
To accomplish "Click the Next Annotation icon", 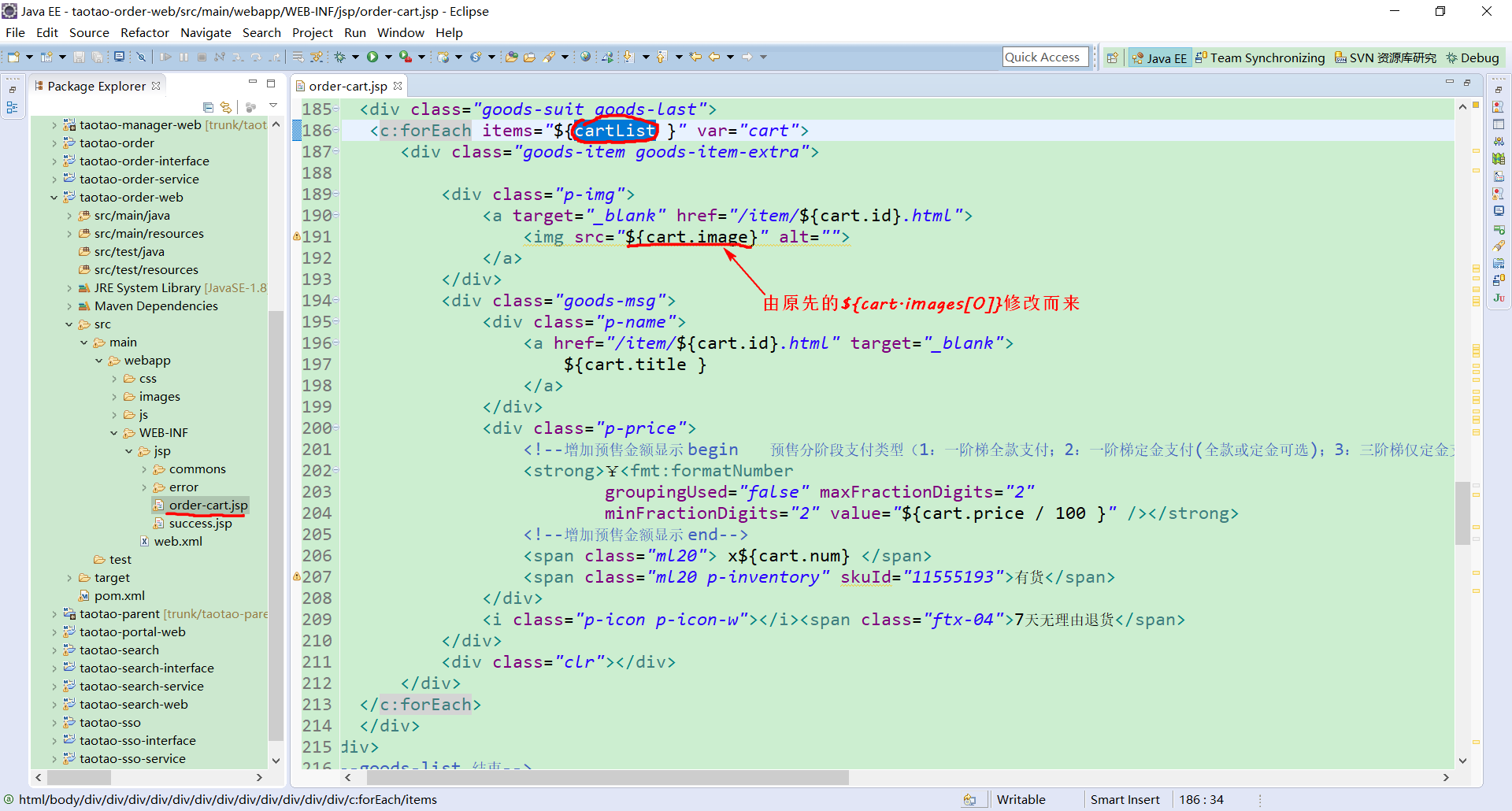I will [628, 57].
